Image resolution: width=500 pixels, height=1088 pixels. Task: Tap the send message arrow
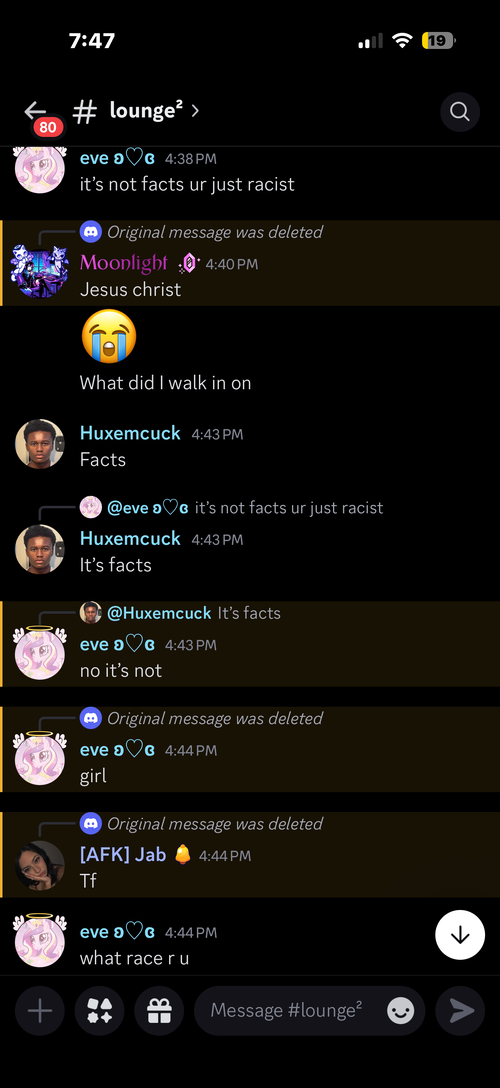pyautogui.click(x=460, y=1011)
